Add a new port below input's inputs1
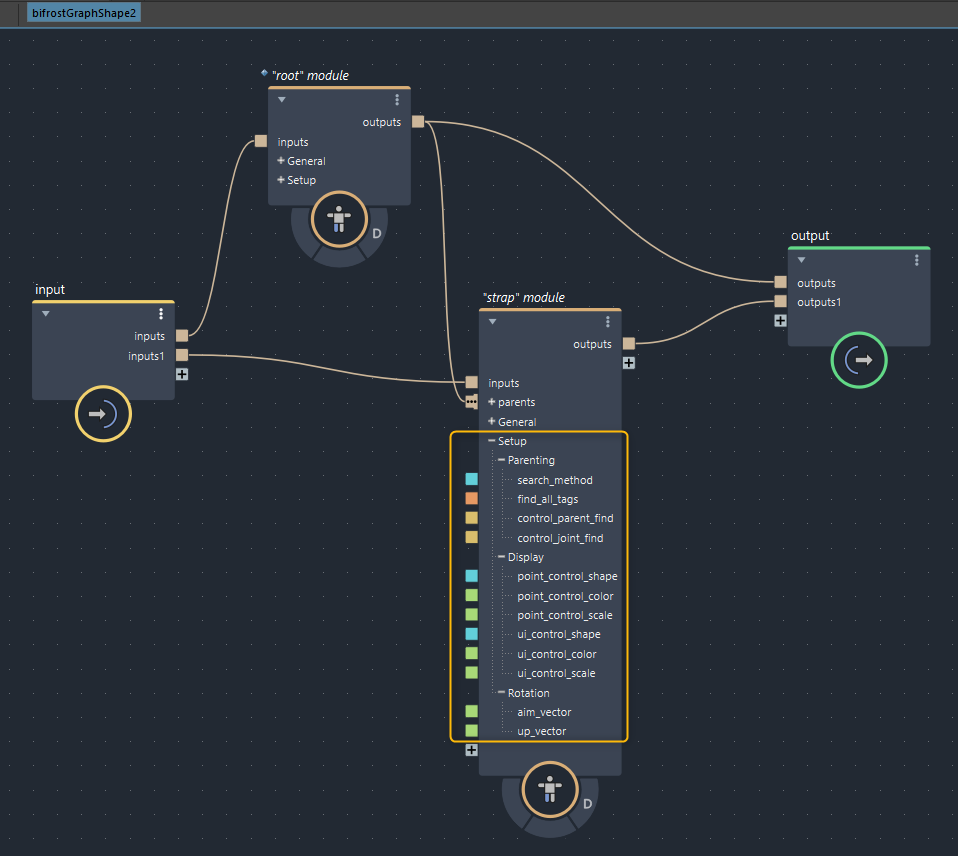The height and width of the screenshot is (856, 958). pyautogui.click(x=182, y=375)
